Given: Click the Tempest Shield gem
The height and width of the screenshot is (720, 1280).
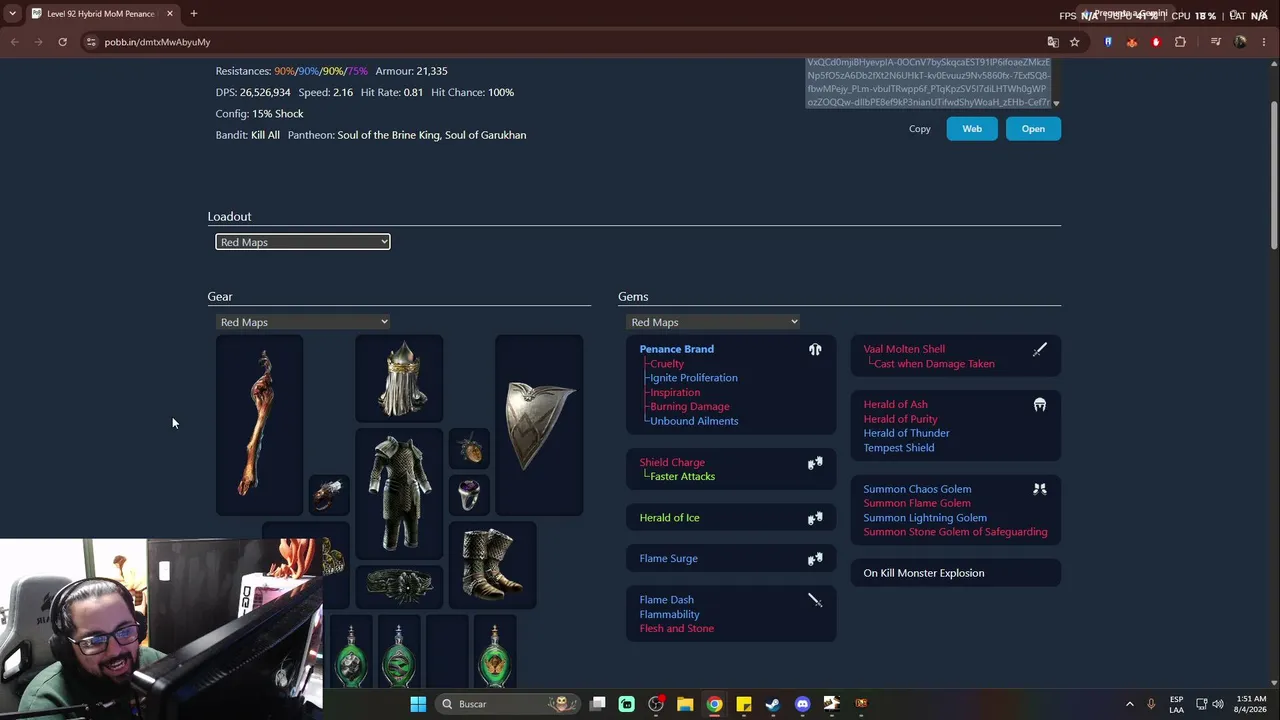Looking at the screenshot, I should pos(899,448).
